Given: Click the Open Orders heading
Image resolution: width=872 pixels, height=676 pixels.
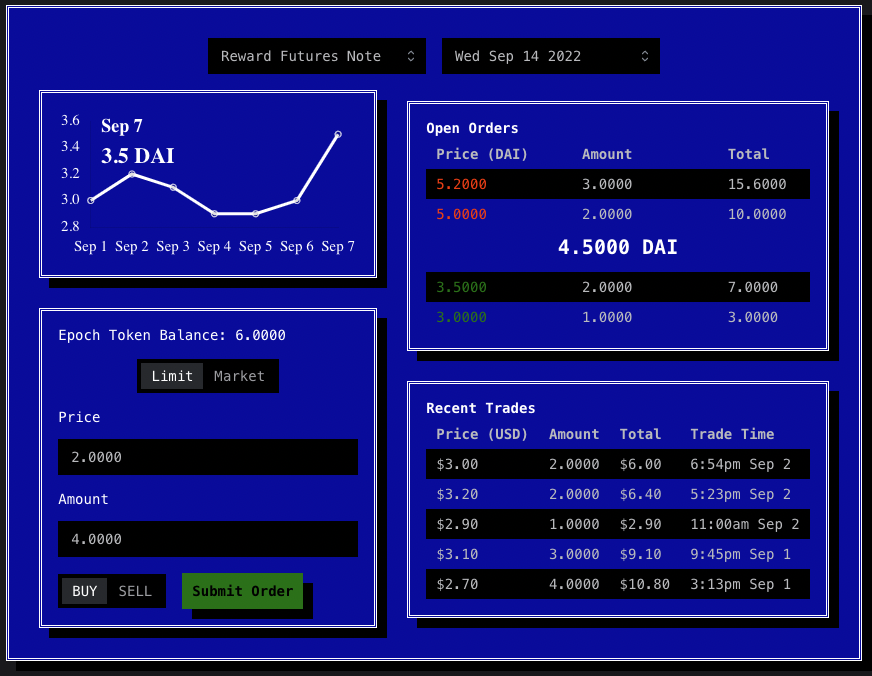Looking at the screenshot, I should coord(472,128).
